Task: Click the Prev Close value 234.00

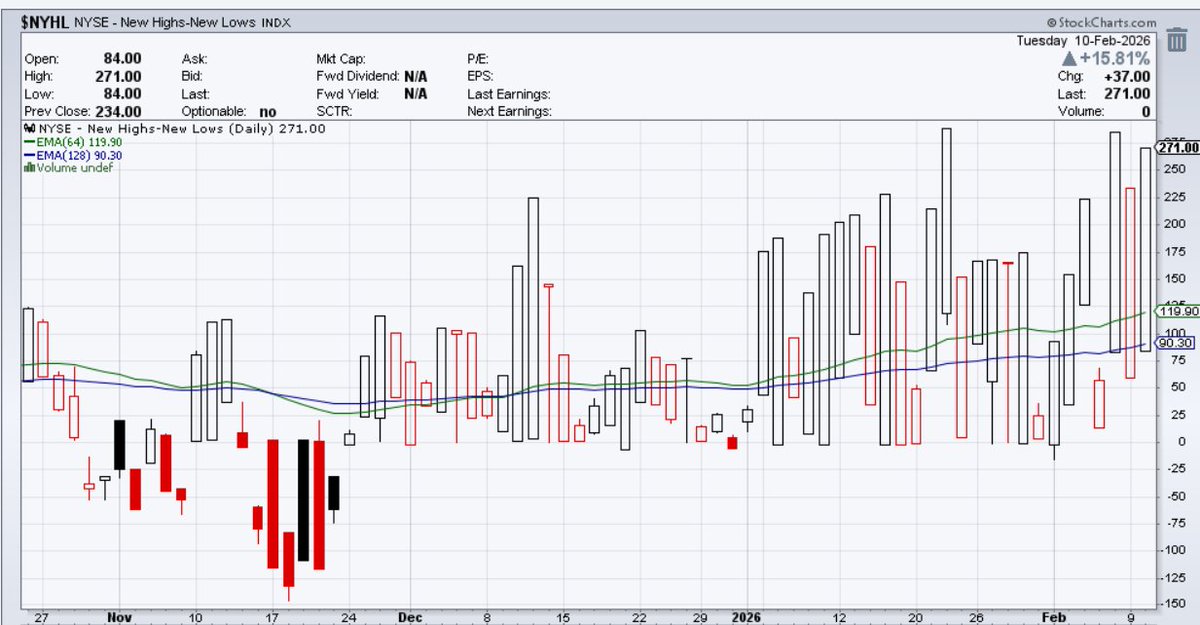Action: coord(119,111)
